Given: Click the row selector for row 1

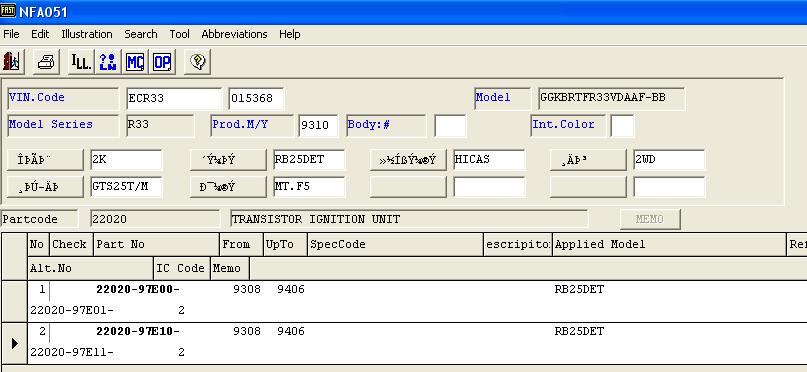Looking at the screenshot, I should pyautogui.click(x=14, y=302).
